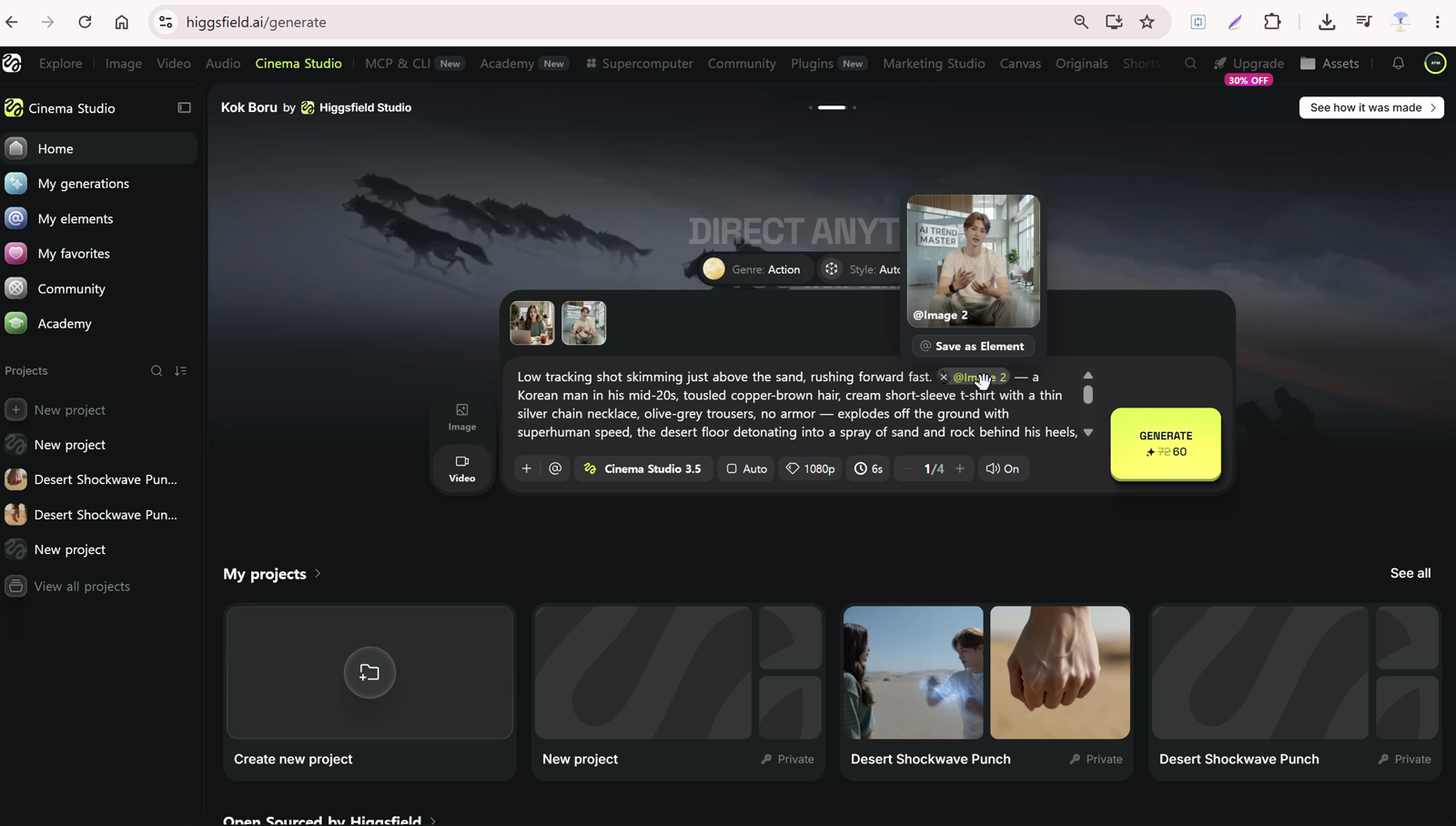Collapse the Cinema Studio sidebar panel
The width and height of the screenshot is (1456, 826).
[184, 107]
